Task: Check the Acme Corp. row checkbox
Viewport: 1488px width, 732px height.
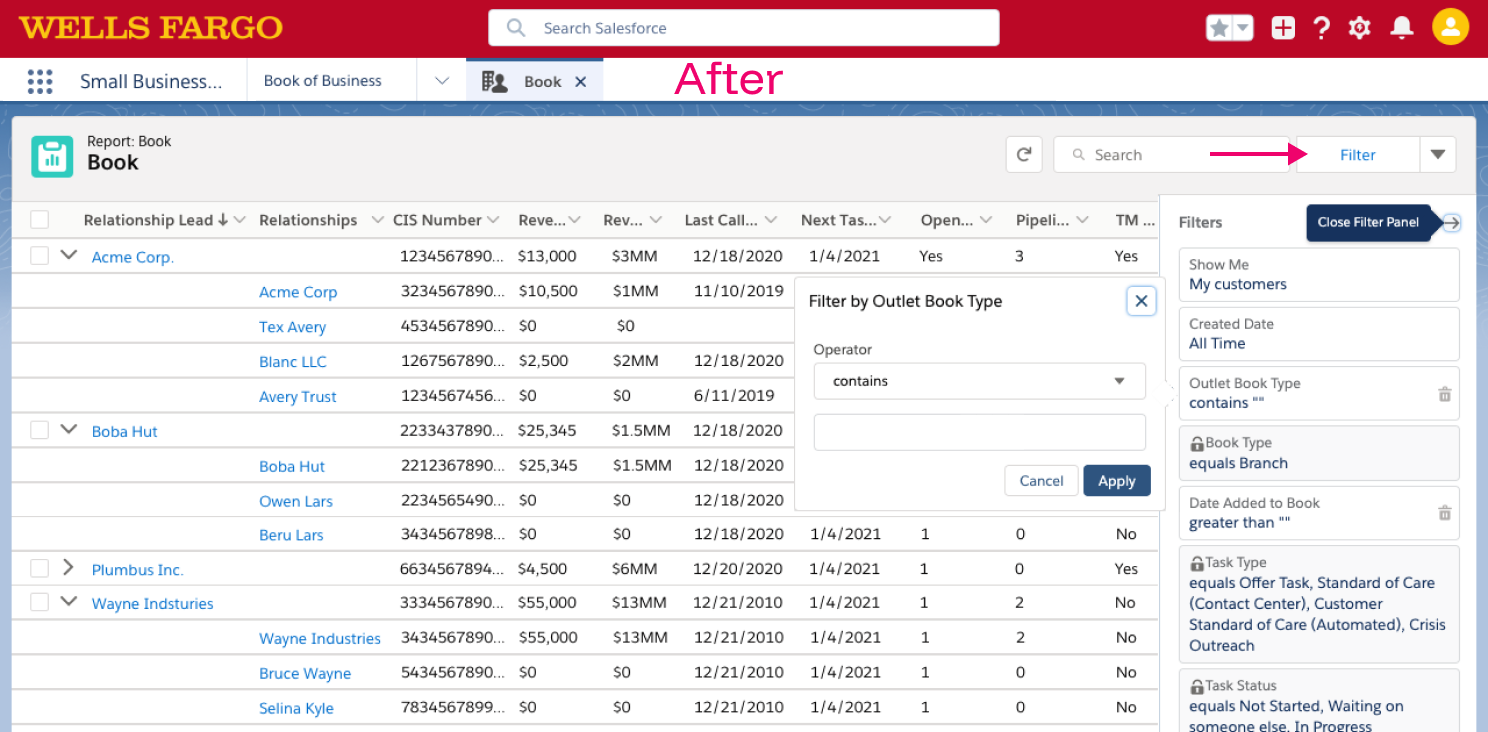Action: (x=39, y=256)
